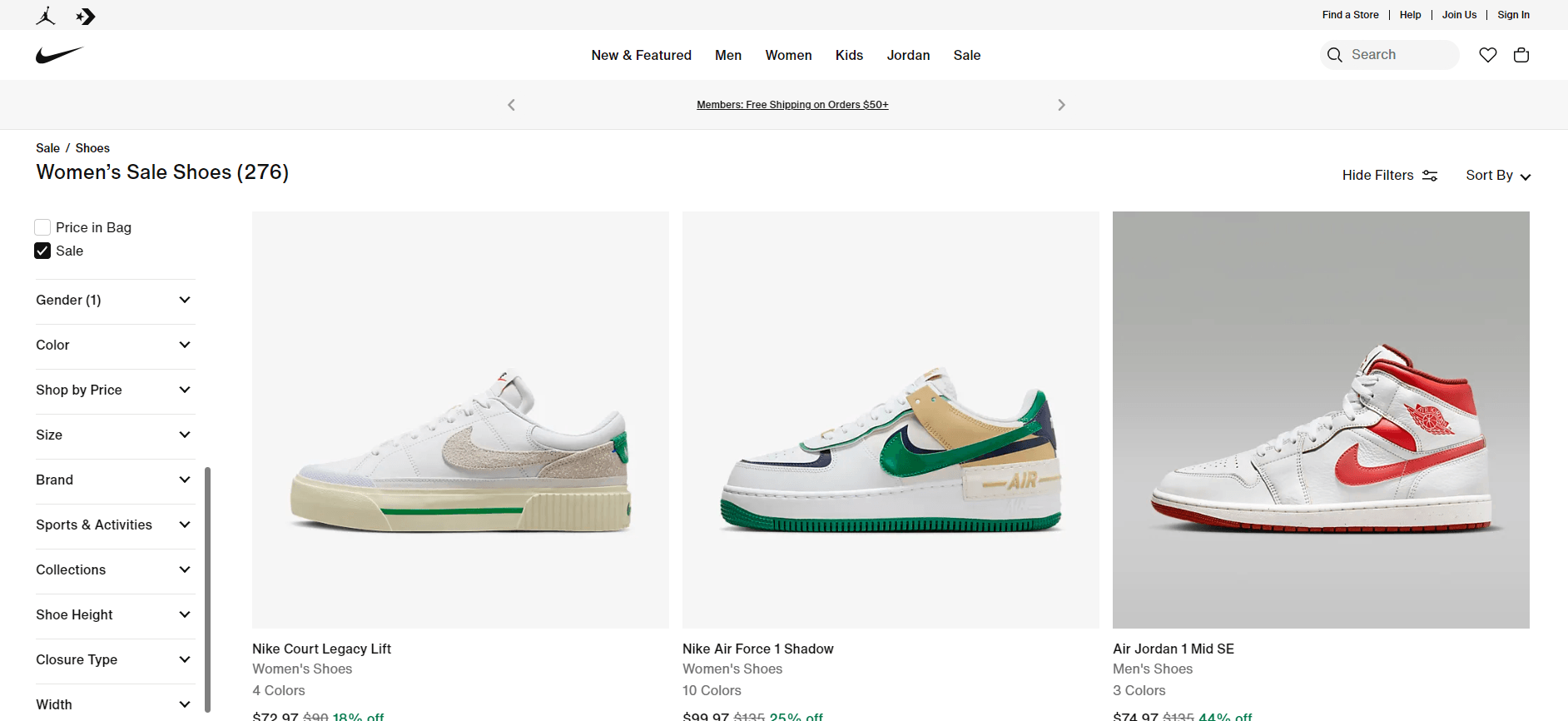Click Find a Store link
The width and height of the screenshot is (1568, 721).
click(x=1350, y=15)
